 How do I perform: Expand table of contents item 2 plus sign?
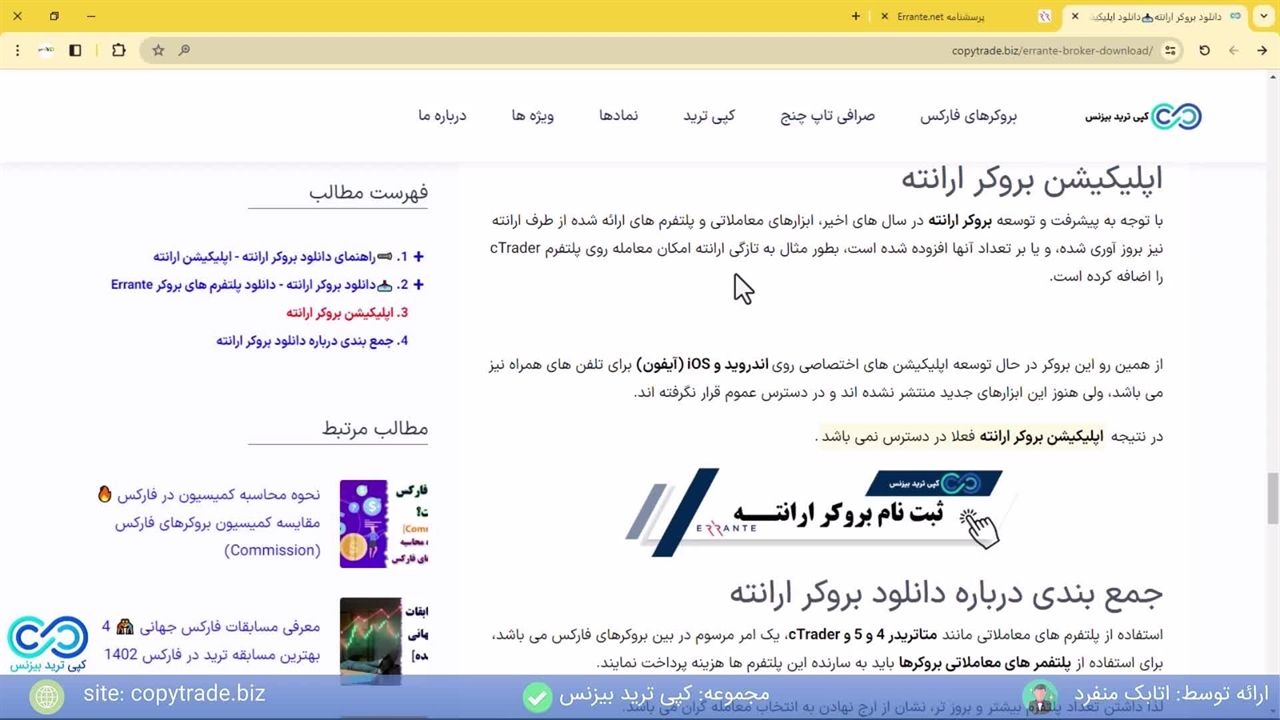point(418,284)
